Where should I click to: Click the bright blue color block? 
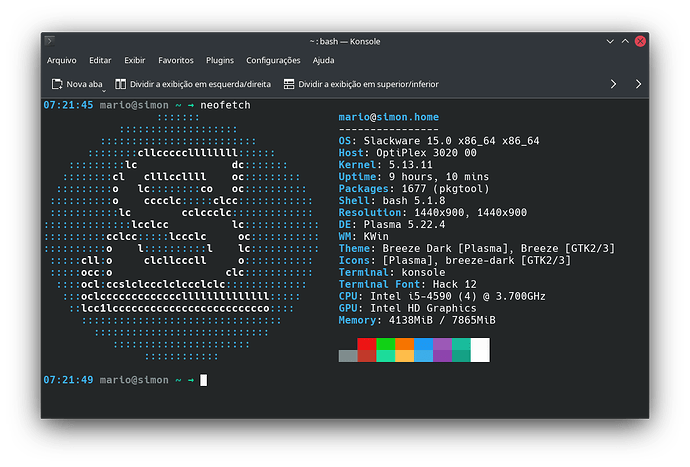[423, 344]
